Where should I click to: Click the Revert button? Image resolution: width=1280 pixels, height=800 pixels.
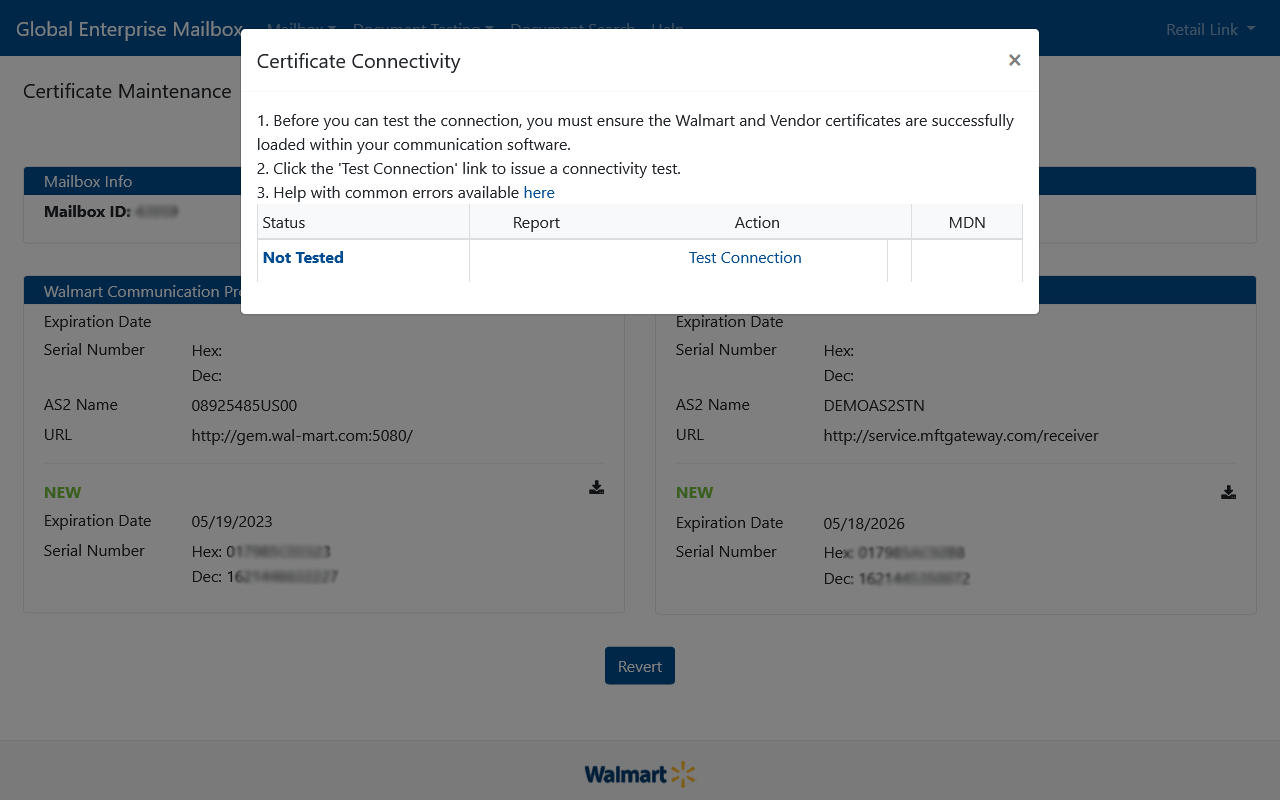click(640, 666)
